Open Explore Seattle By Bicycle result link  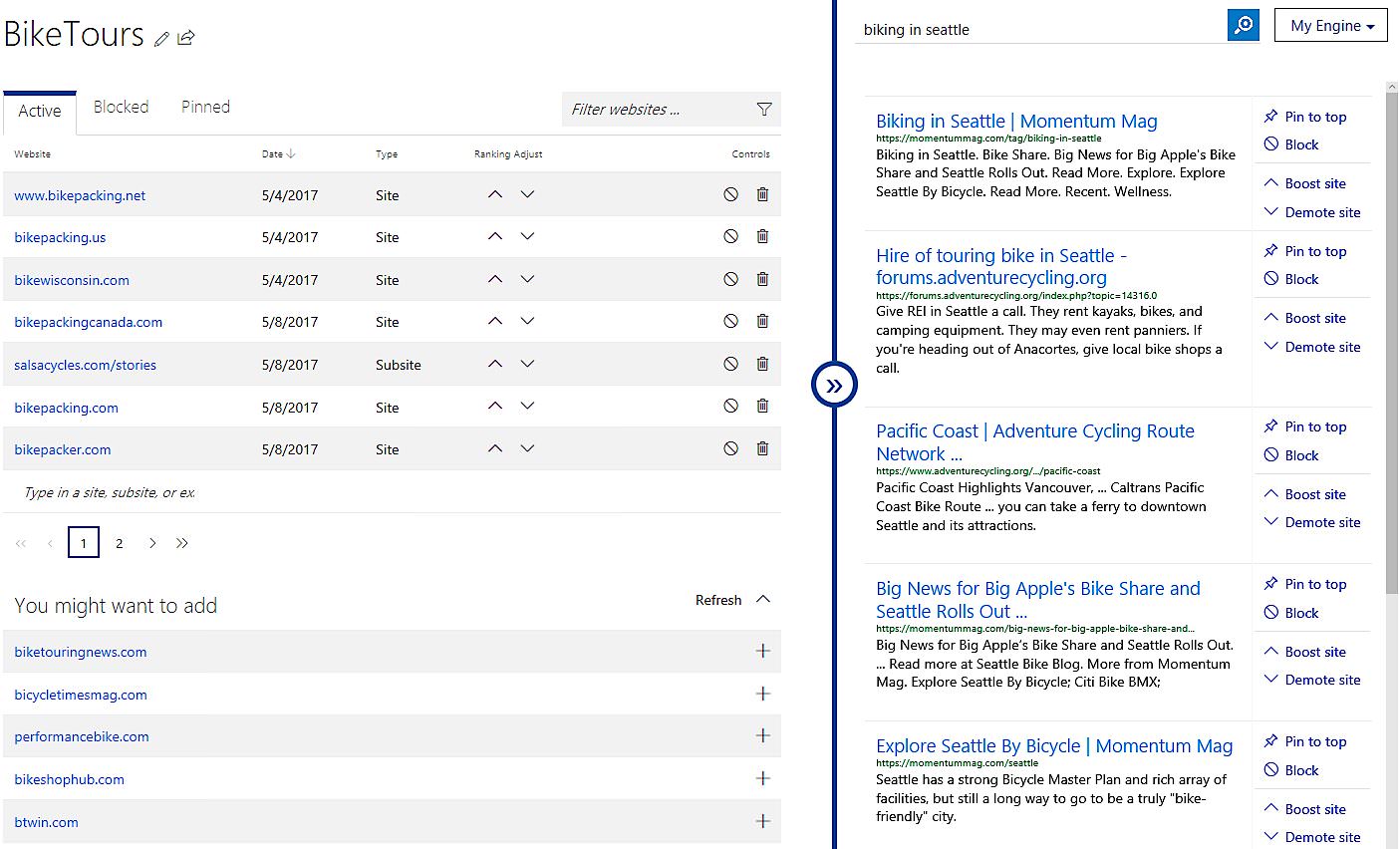click(x=1054, y=745)
